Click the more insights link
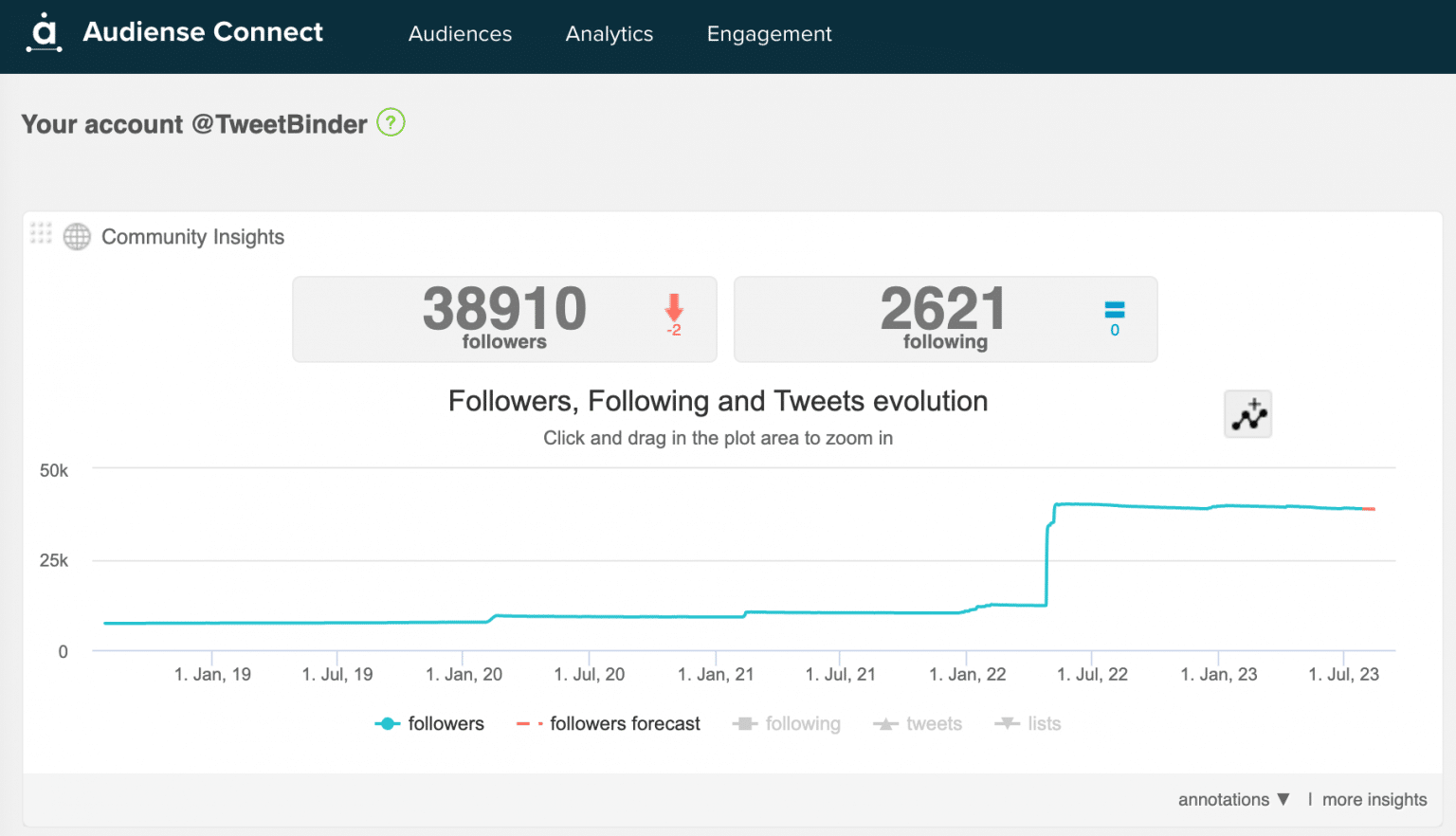Image resolution: width=1456 pixels, height=836 pixels. pyautogui.click(x=1374, y=799)
